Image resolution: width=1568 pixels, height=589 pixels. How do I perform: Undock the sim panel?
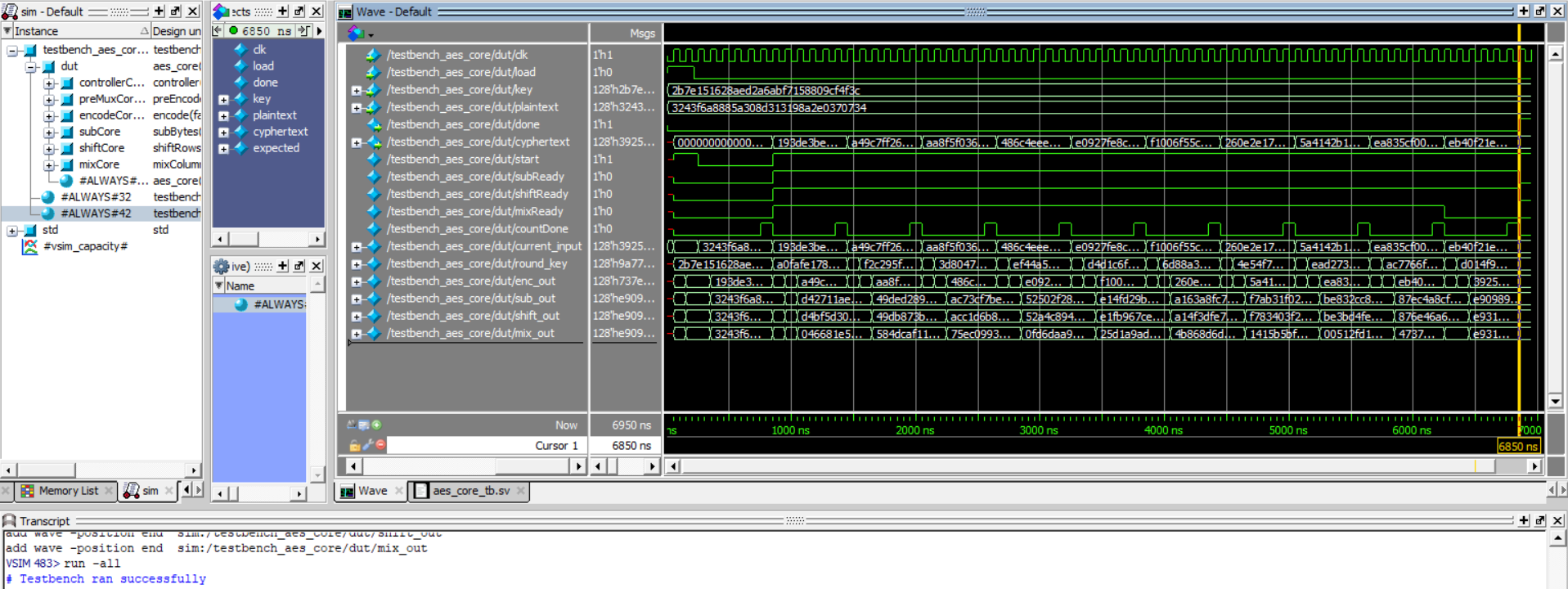coord(175,11)
